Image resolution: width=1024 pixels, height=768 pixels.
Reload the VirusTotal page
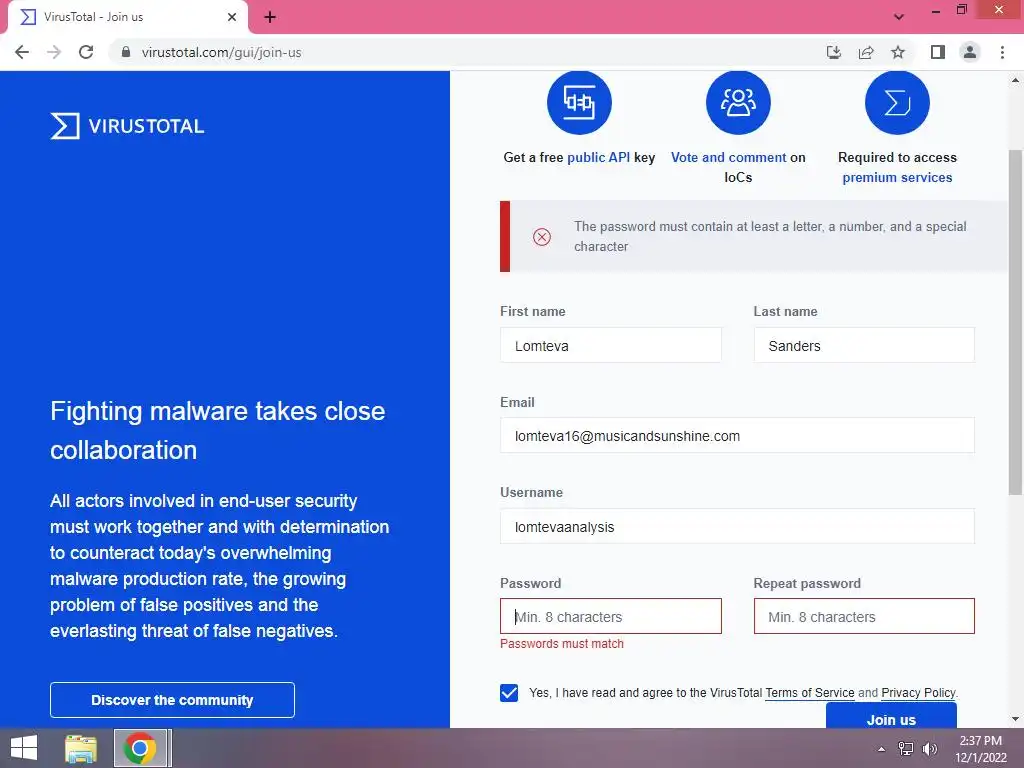[86, 52]
